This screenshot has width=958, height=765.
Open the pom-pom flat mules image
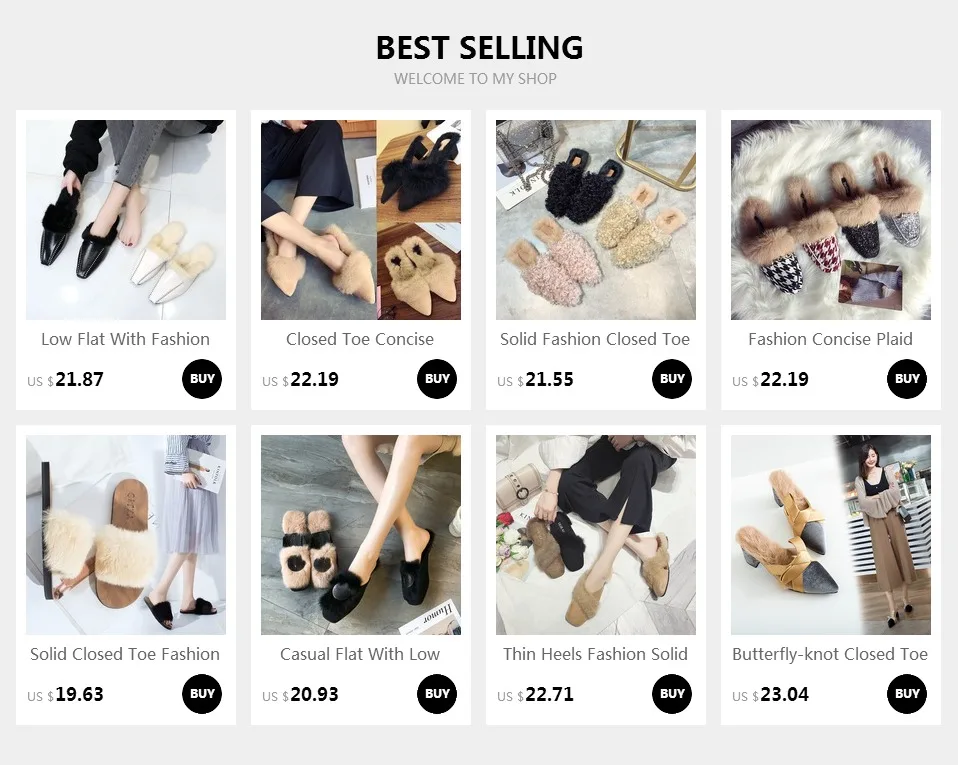pos(361,535)
